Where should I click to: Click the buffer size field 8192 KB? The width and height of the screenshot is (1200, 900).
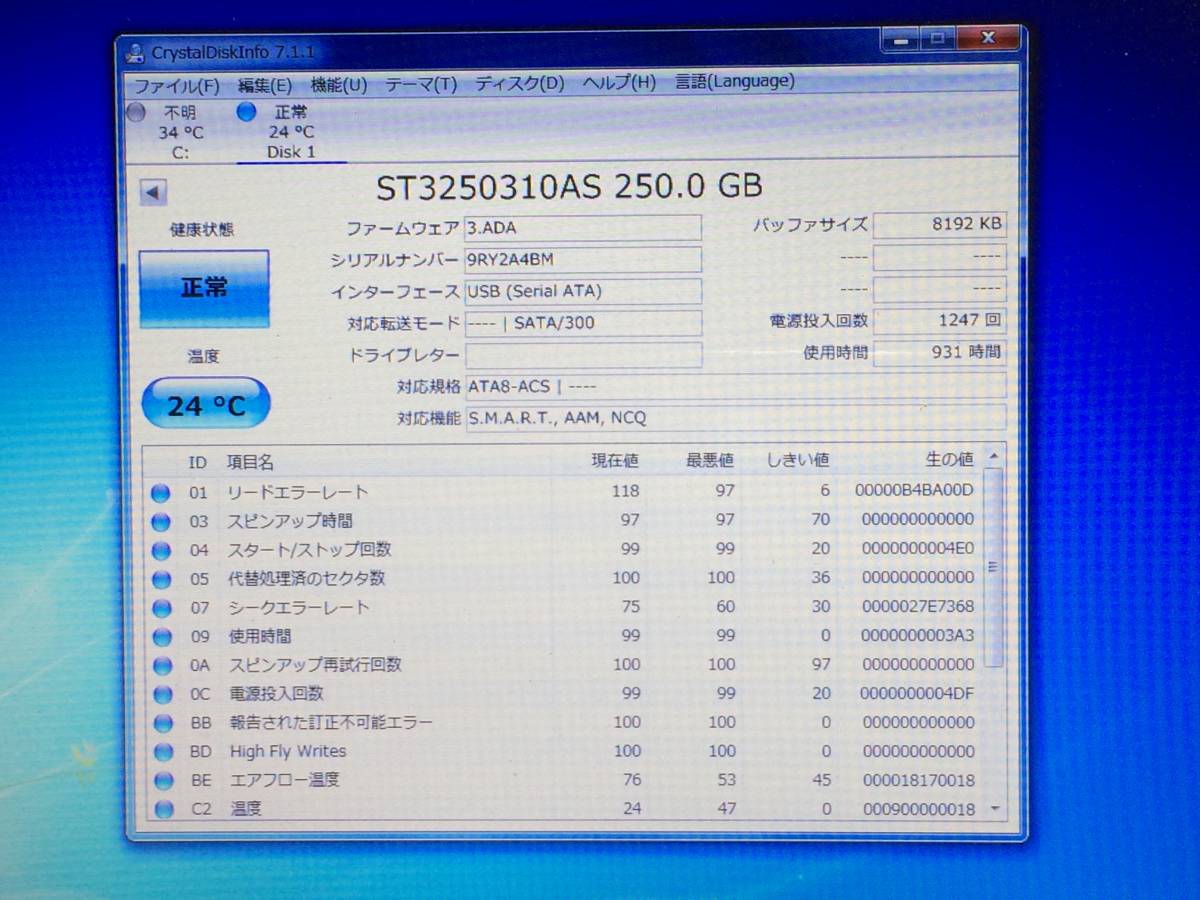click(939, 225)
